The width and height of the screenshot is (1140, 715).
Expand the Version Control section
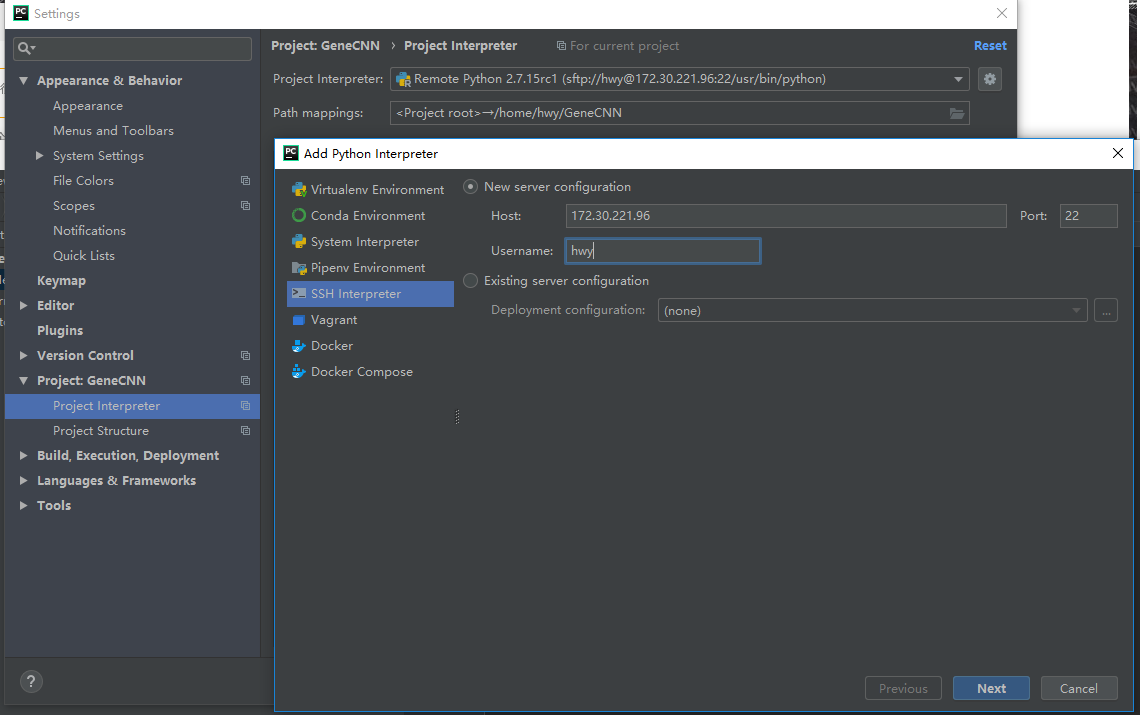point(23,356)
